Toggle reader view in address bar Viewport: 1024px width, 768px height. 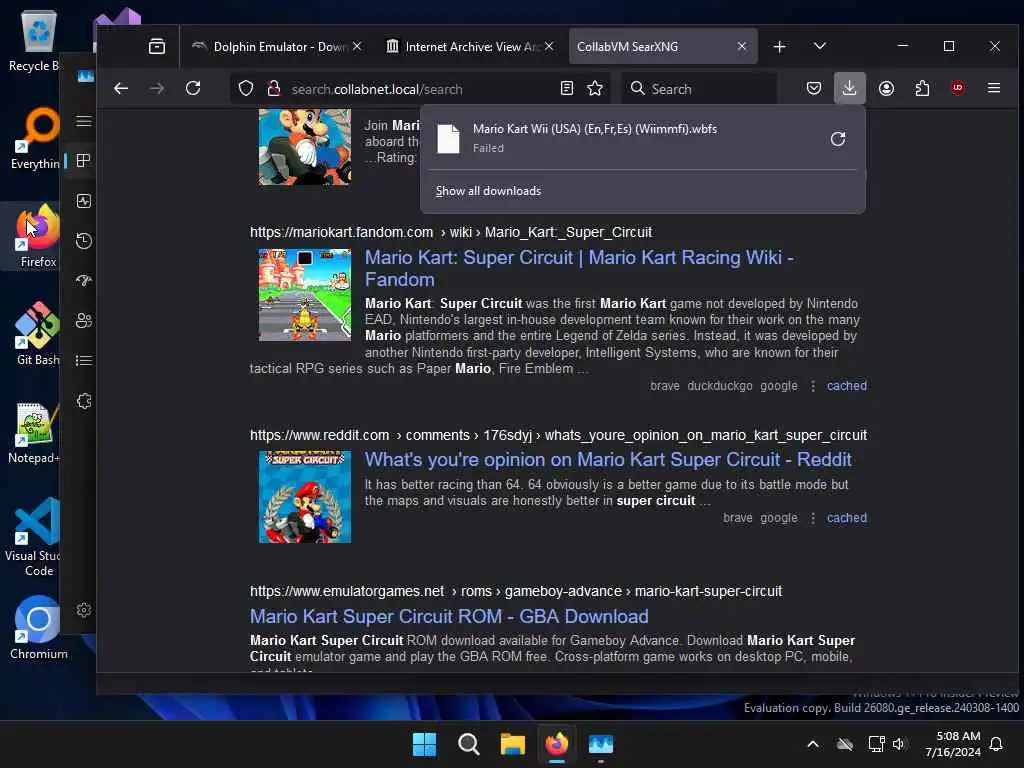(567, 88)
